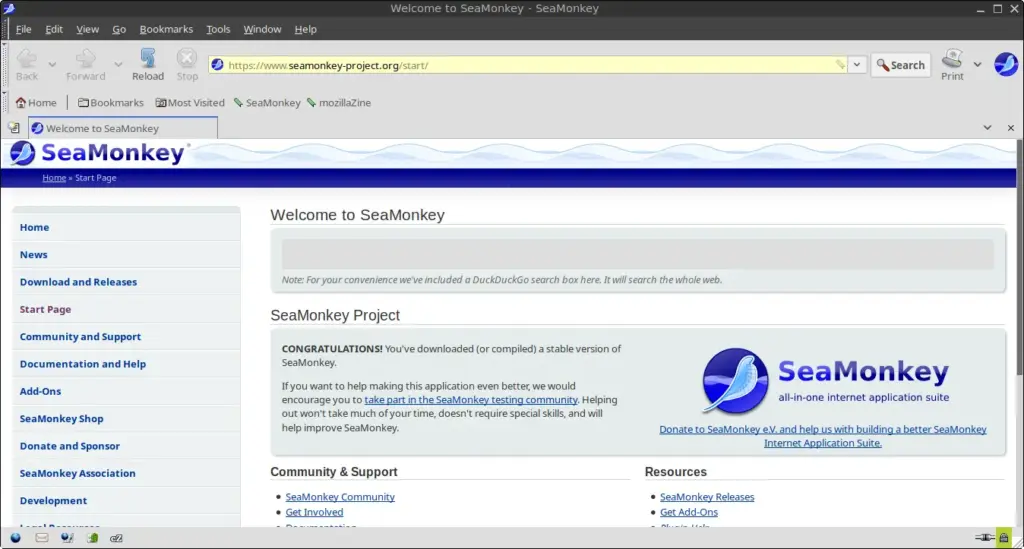Click the bookmark tag icon in address bar
1024x549 pixels.
click(840, 65)
